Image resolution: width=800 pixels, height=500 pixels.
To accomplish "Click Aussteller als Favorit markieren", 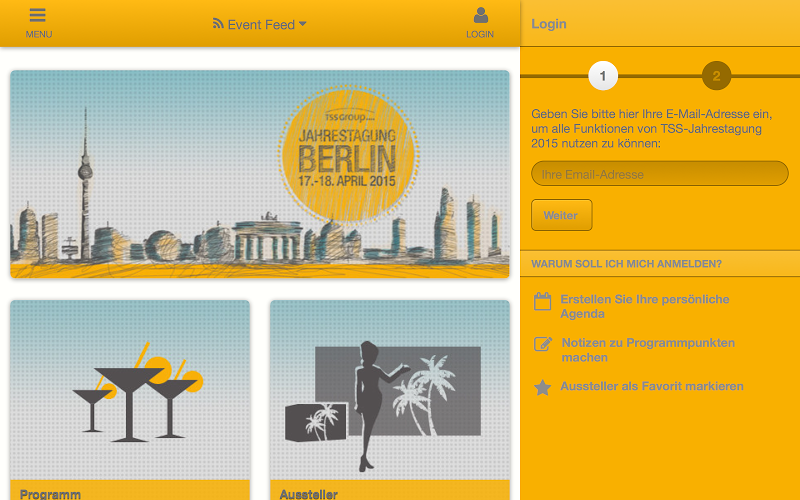I will [x=652, y=386].
